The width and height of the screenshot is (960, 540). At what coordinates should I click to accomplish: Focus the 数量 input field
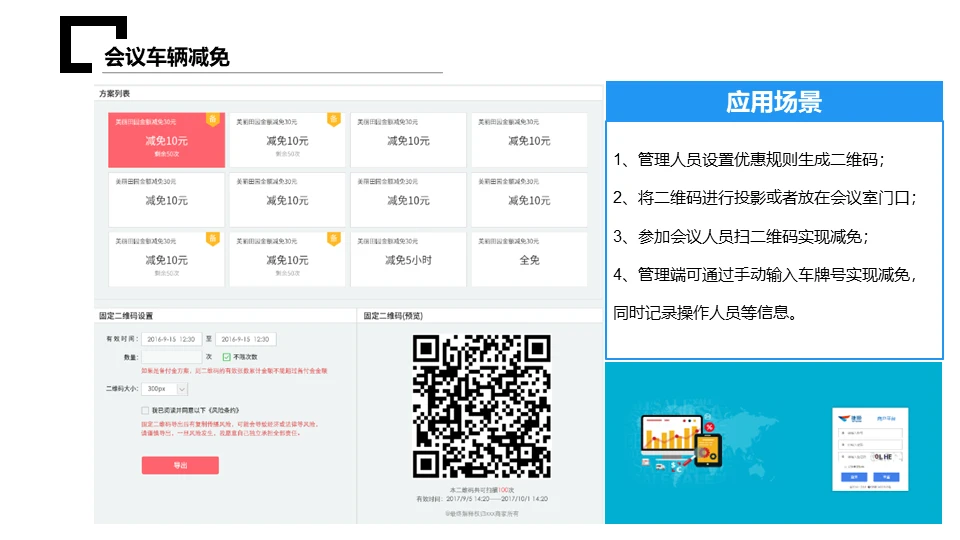click(171, 356)
